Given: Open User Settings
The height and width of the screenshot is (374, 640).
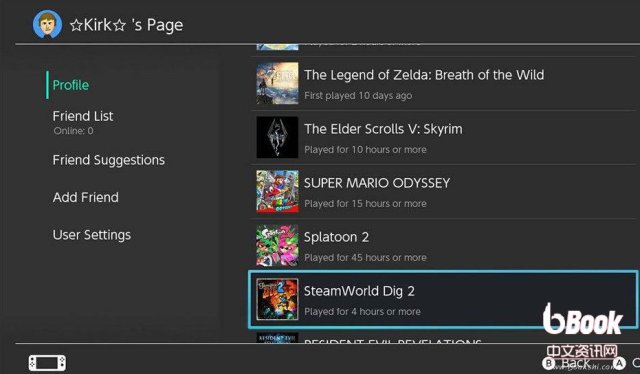Looking at the screenshot, I should point(92,235).
